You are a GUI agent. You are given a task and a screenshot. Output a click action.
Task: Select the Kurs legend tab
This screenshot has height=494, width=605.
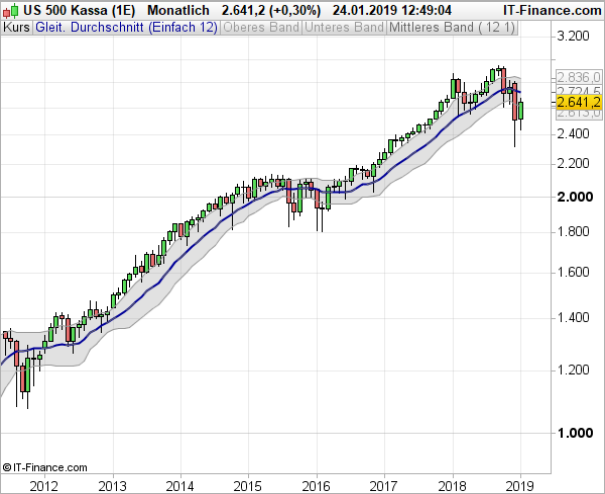click(x=17, y=28)
